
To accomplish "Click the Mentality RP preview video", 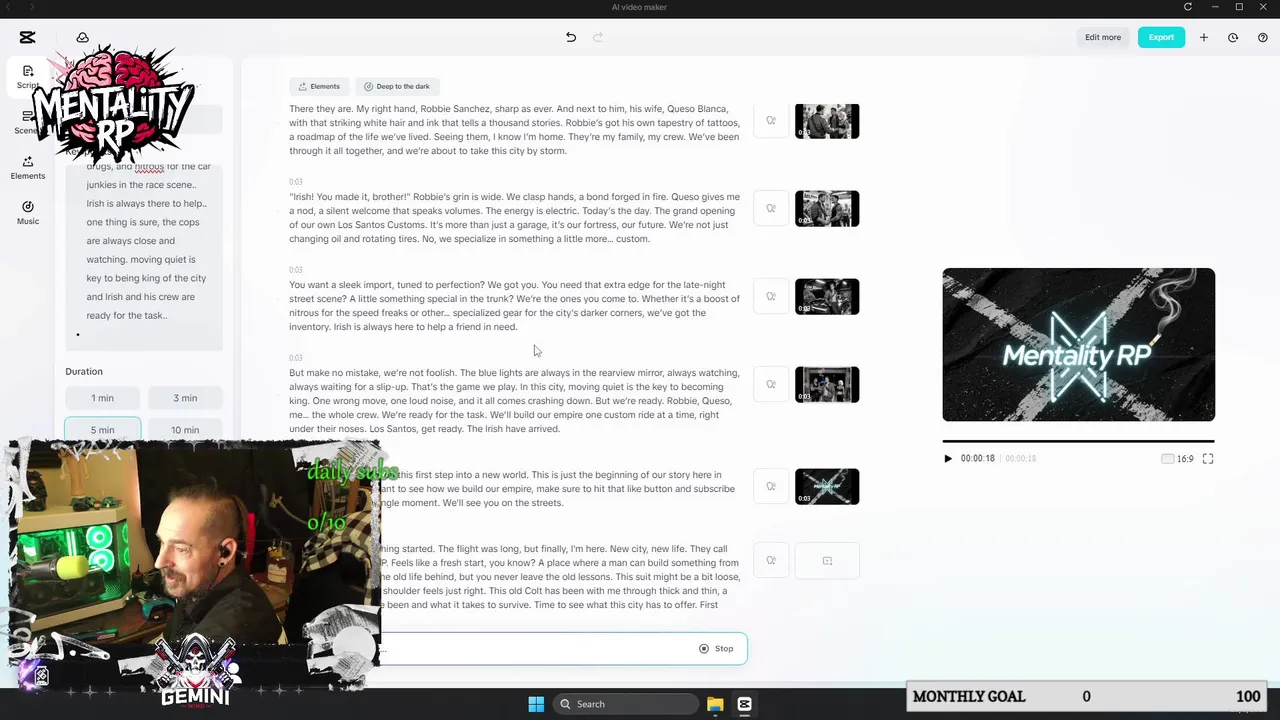I will tap(1078, 345).
